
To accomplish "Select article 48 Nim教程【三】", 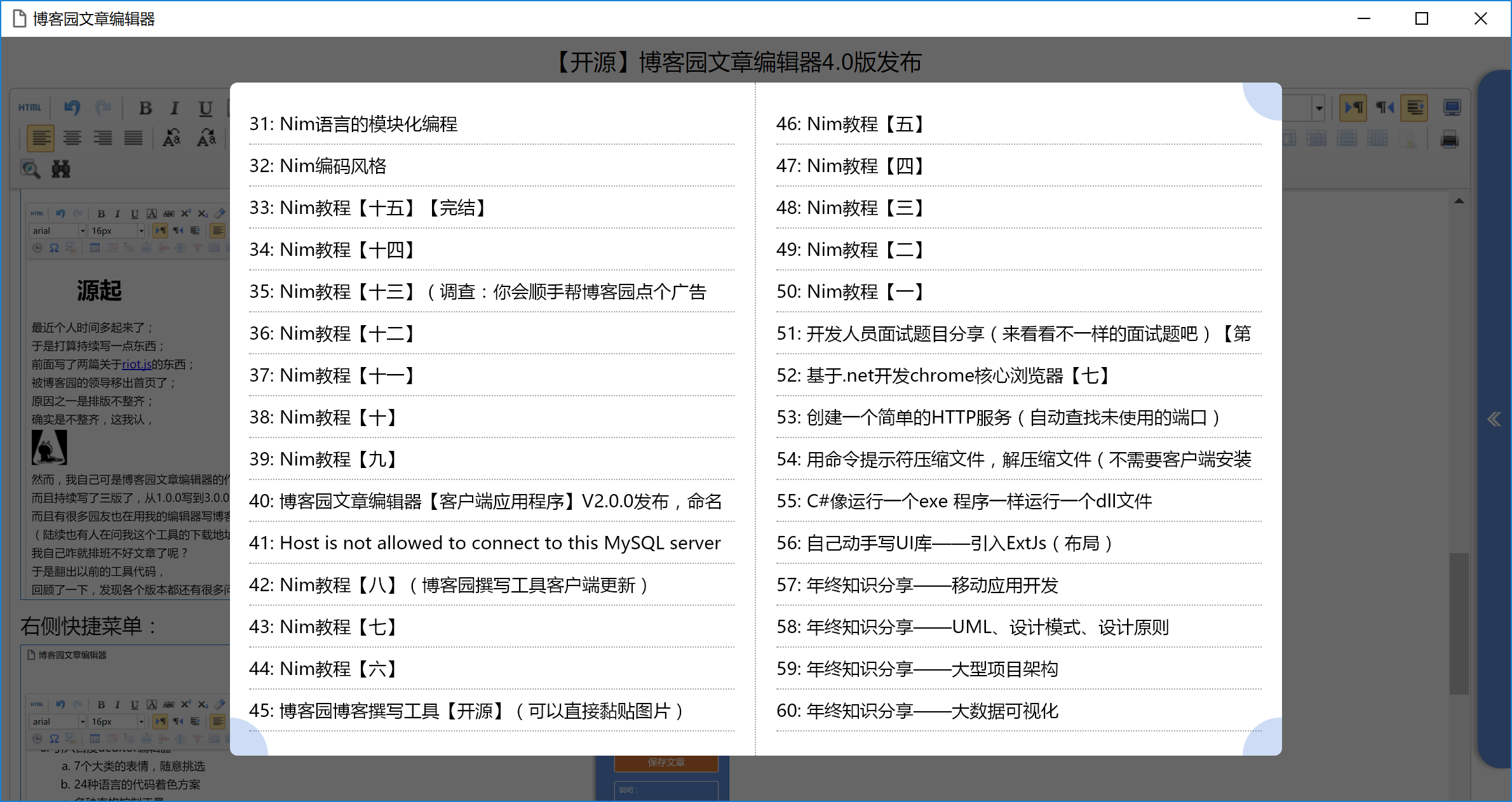I will click(x=1019, y=208).
